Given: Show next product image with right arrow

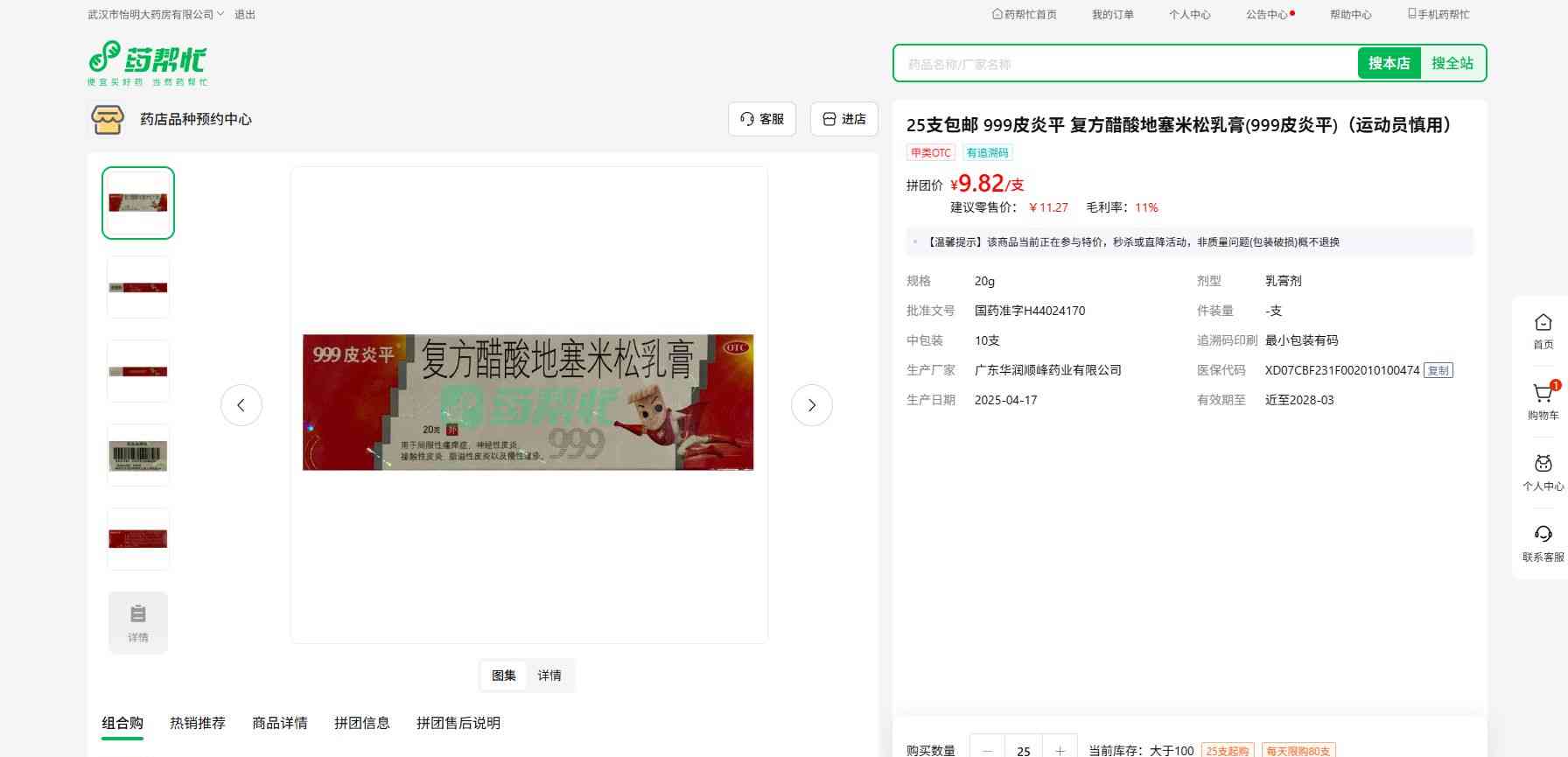Looking at the screenshot, I should [811, 405].
